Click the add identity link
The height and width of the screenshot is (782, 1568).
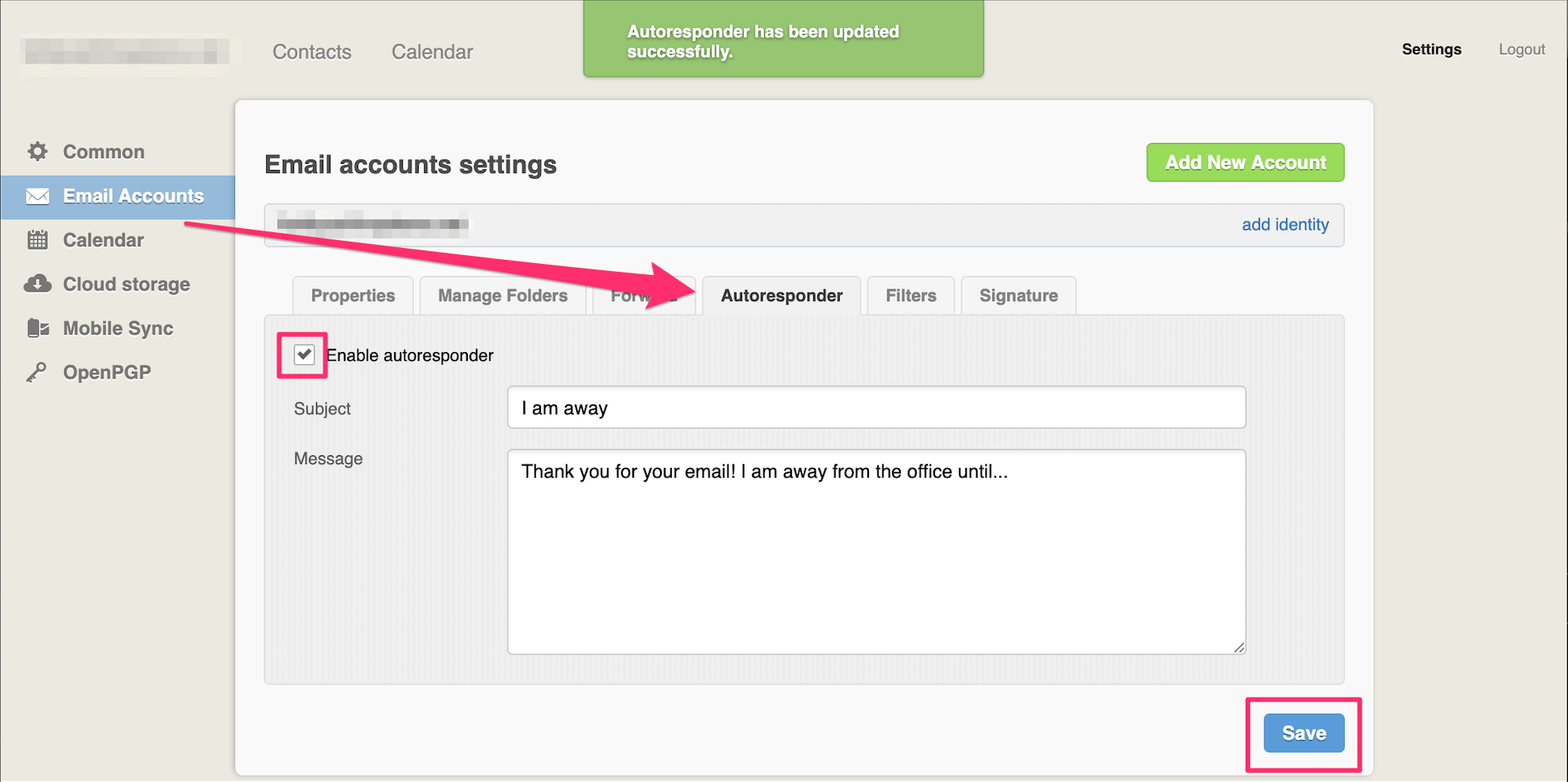(1285, 225)
